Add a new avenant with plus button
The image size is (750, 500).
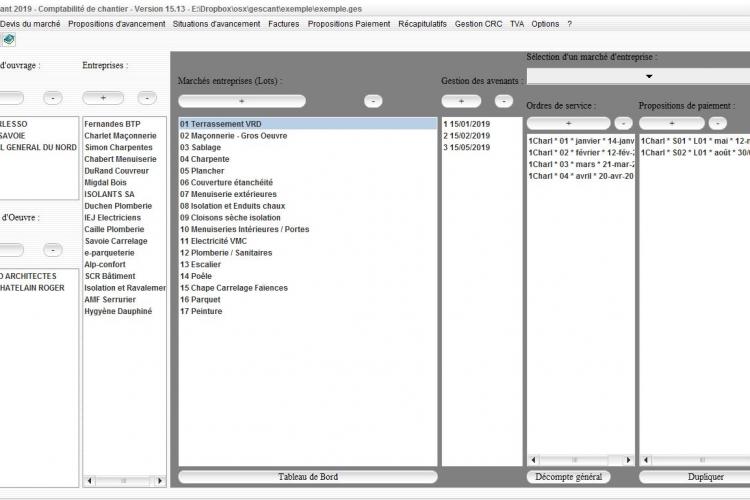point(461,101)
